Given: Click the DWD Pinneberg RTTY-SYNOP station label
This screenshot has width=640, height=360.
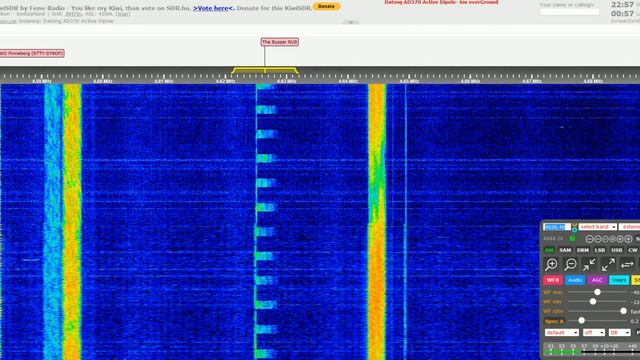Looking at the screenshot, I should pos(32,53).
